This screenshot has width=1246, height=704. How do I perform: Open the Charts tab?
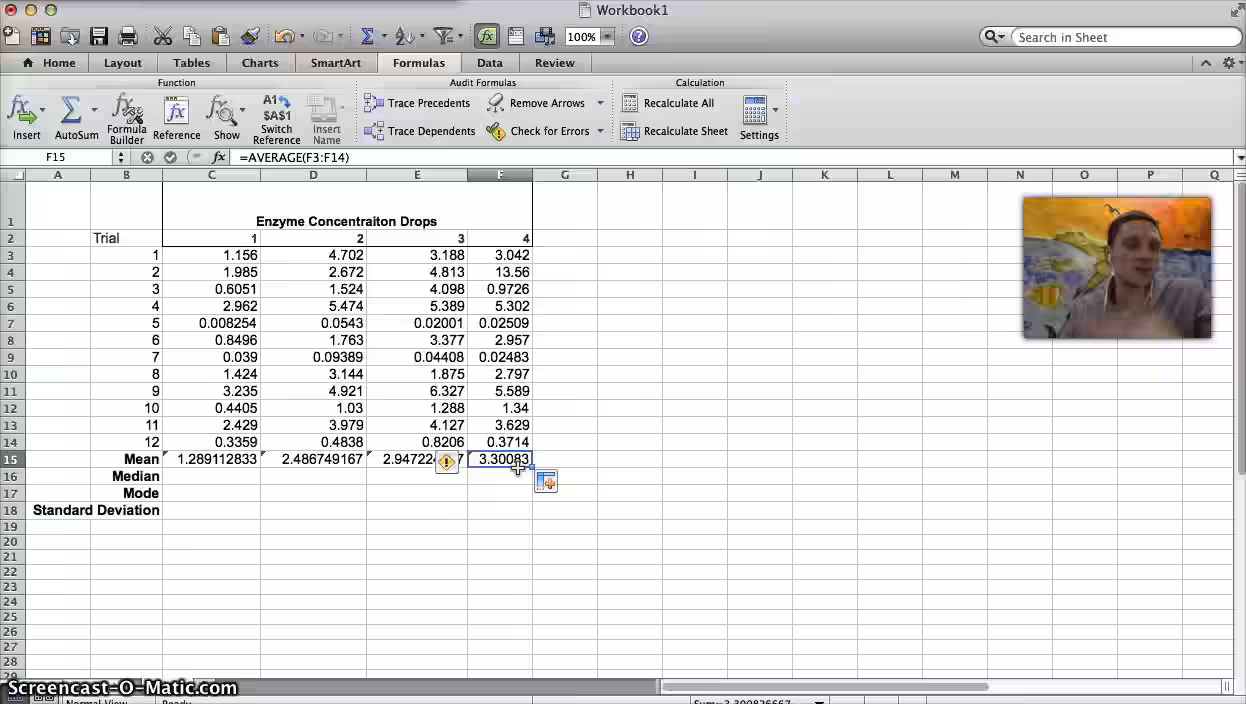260,63
